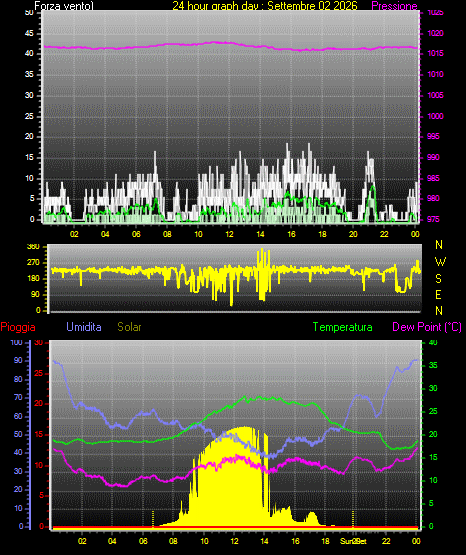
Task: Click the S compass label on wind direction
Action: pyautogui.click(x=439, y=279)
